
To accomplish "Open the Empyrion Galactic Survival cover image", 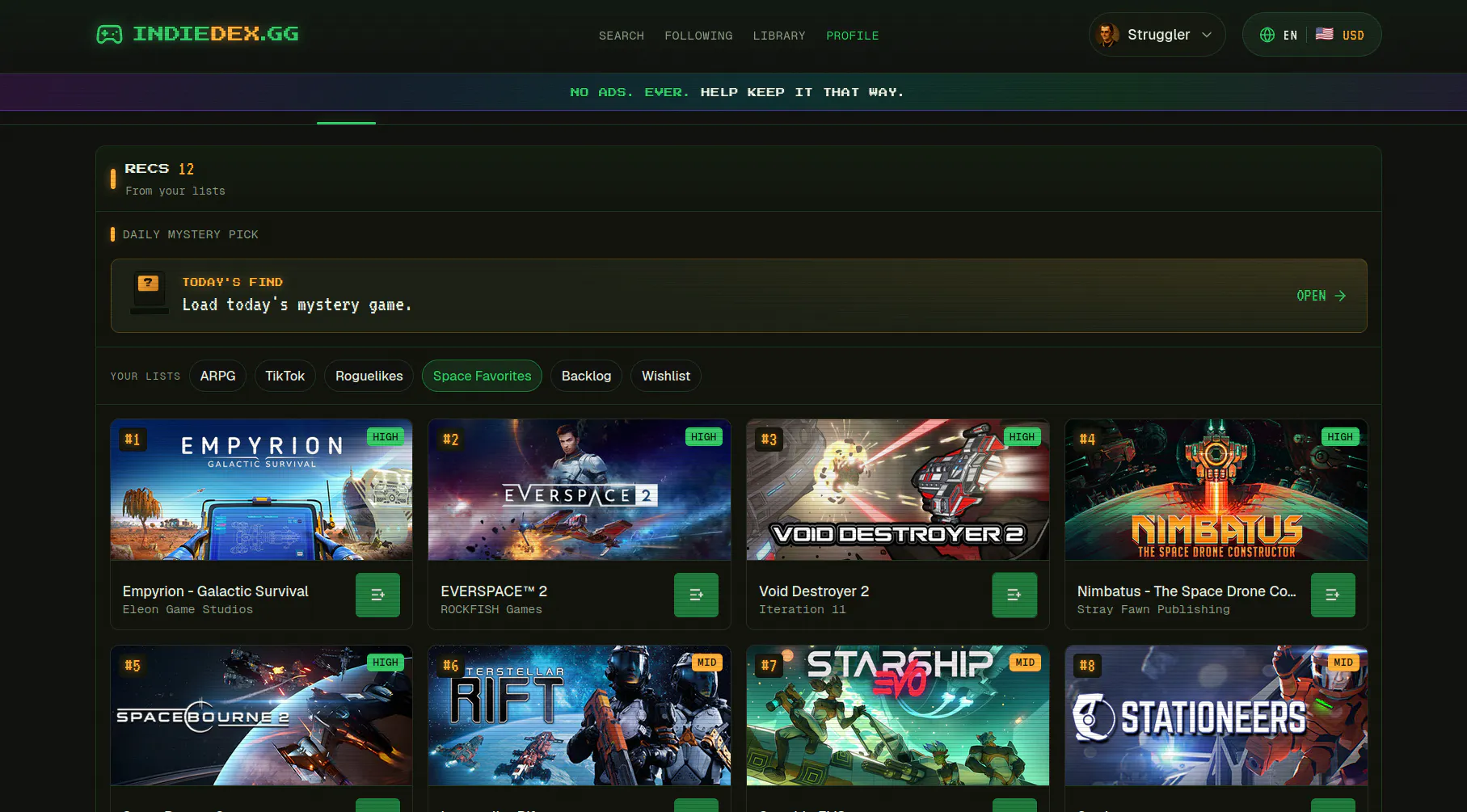I will pyautogui.click(x=261, y=490).
